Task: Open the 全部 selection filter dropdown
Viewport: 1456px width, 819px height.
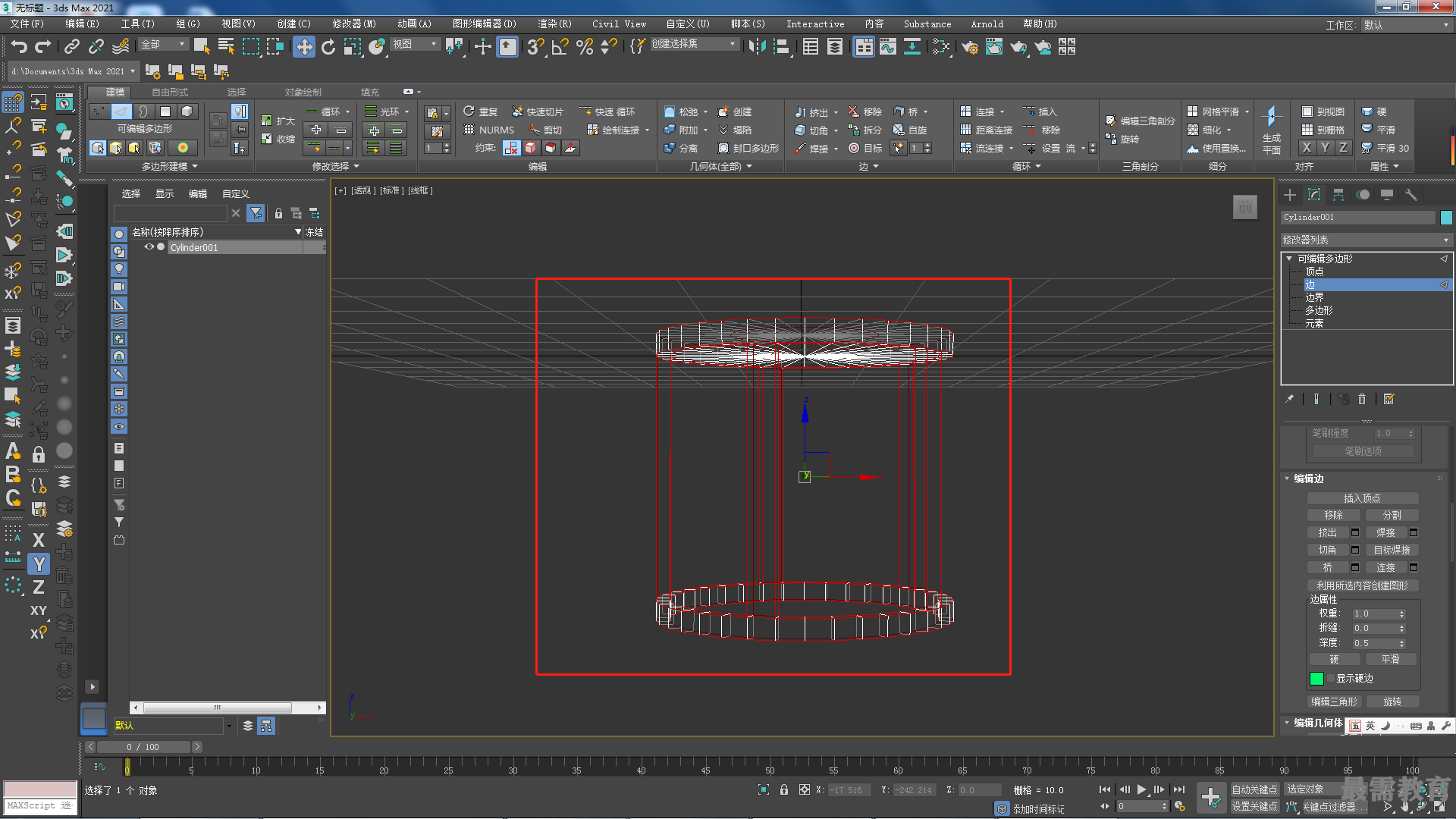Action: pyautogui.click(x=163, y=45)
